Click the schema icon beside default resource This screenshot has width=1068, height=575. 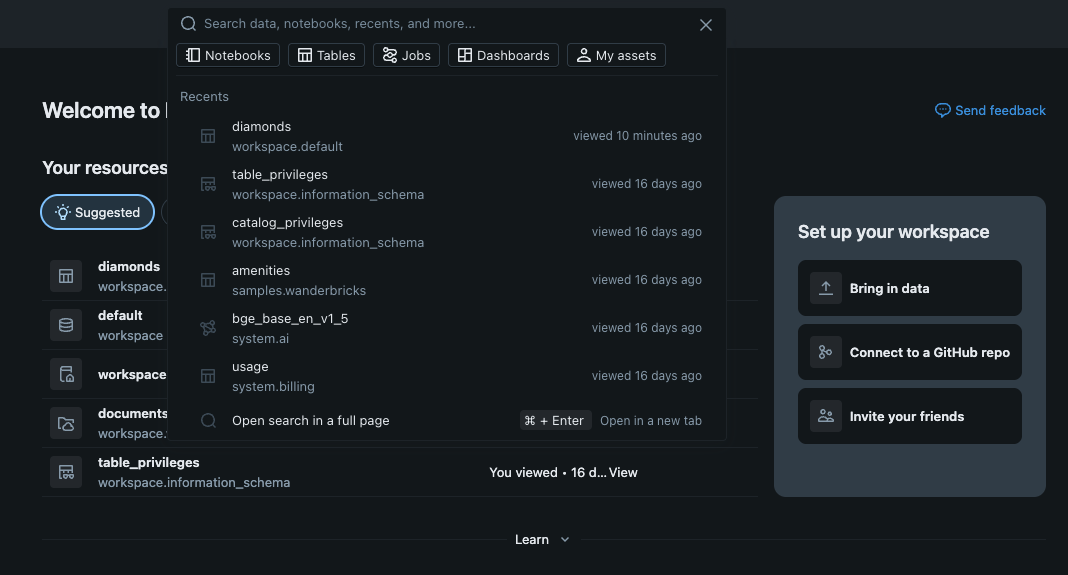pyautogui.click(x=66, y=325)
